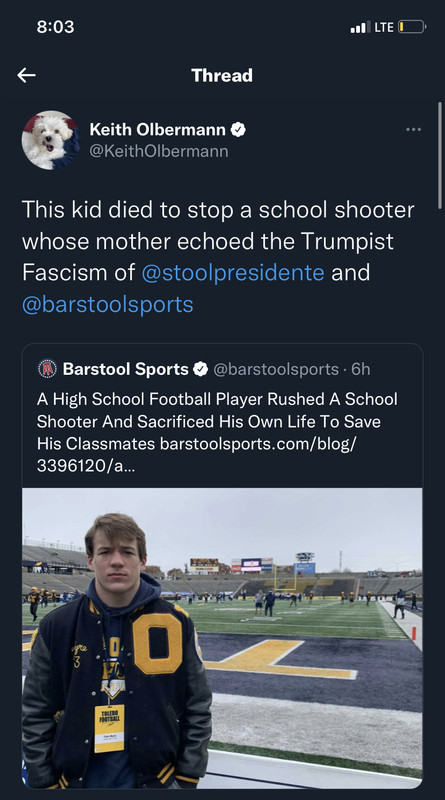Open the quoted tweet's football field photo
Image resolution: width=445 pixels, height=800 pixels.
pos(222,638)
